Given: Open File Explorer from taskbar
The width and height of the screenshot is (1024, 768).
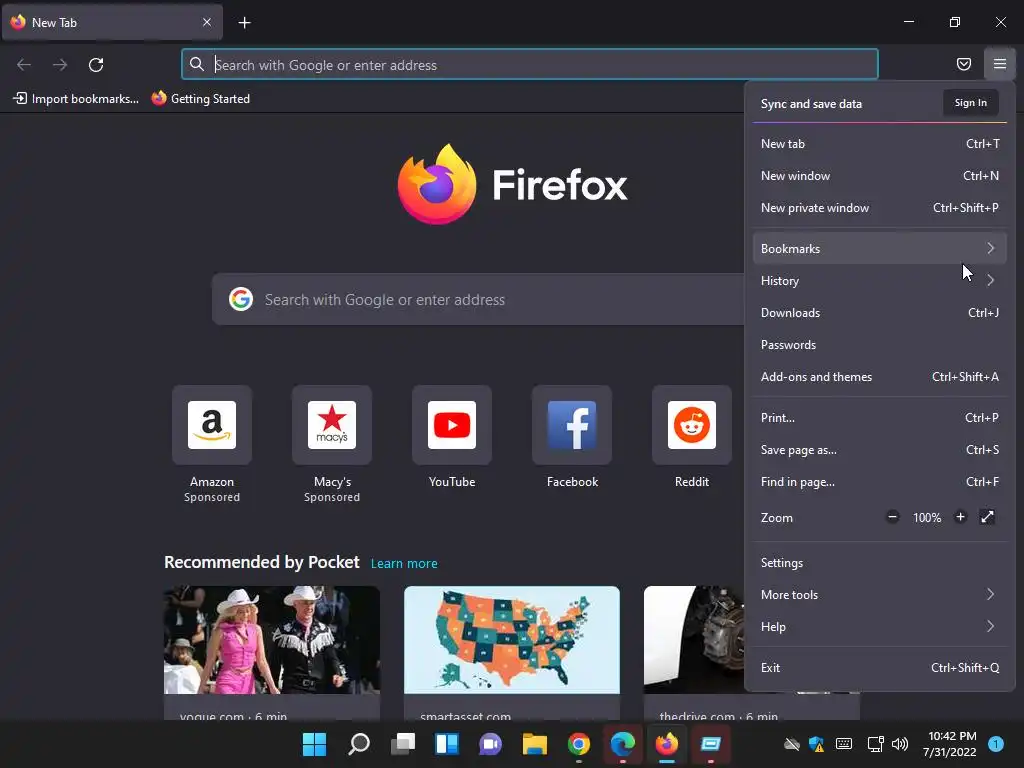Looking at the screenshot, I should pyautogui.click(x=534, y=744).
